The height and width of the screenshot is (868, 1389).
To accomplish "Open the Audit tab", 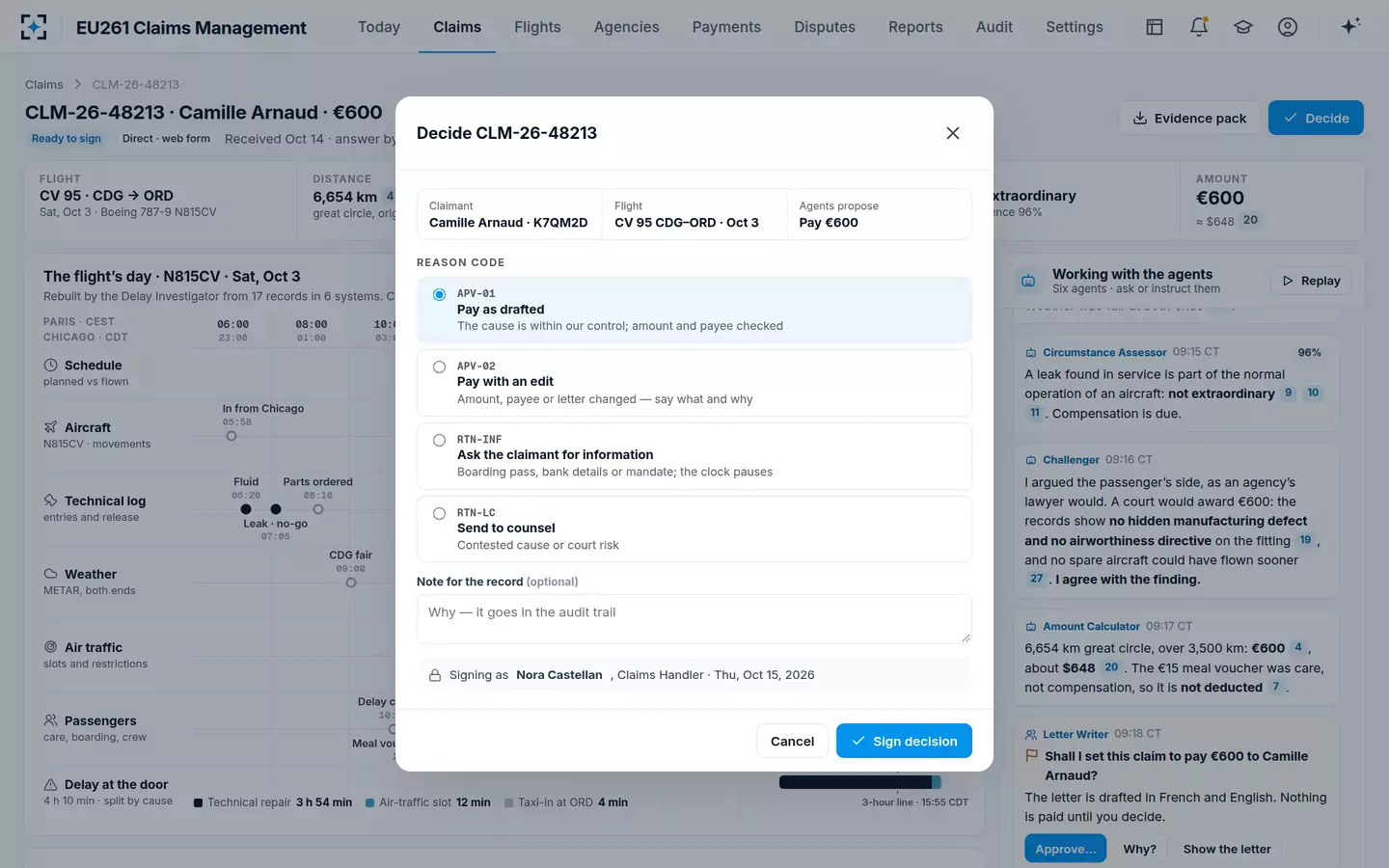I will [994, 27].
